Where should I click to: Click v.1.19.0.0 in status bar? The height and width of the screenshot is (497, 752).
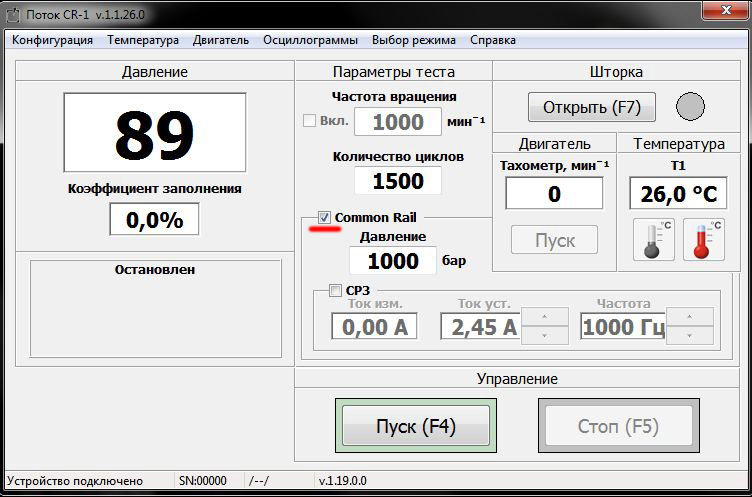[342, 481]
